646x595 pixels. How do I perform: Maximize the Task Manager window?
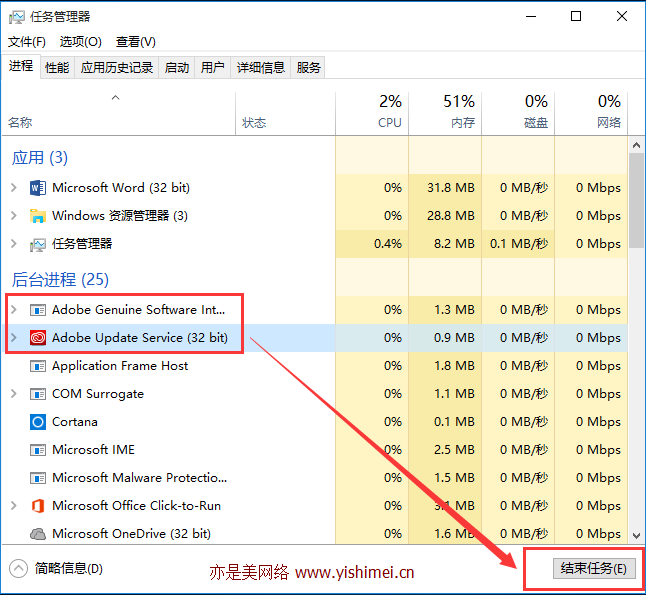point(576,16)
